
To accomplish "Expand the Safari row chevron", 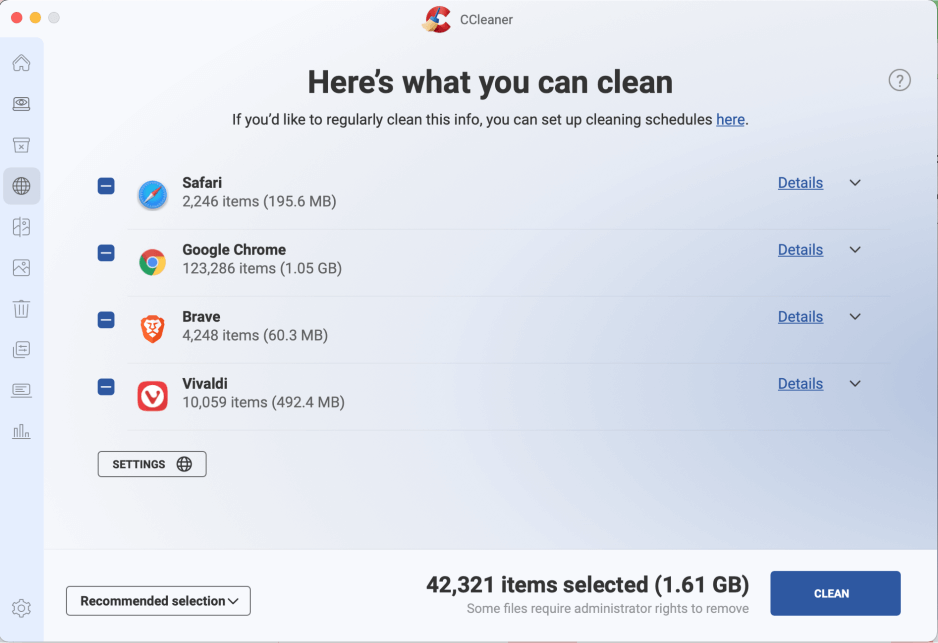I will tap(855, 183).
